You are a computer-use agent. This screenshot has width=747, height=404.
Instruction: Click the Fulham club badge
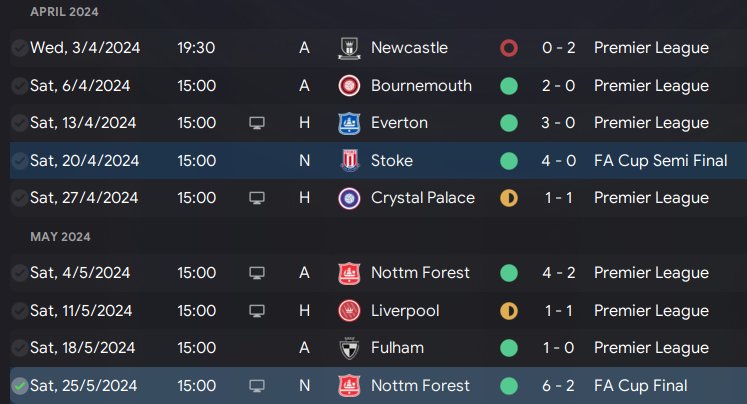tap(349, 348)
